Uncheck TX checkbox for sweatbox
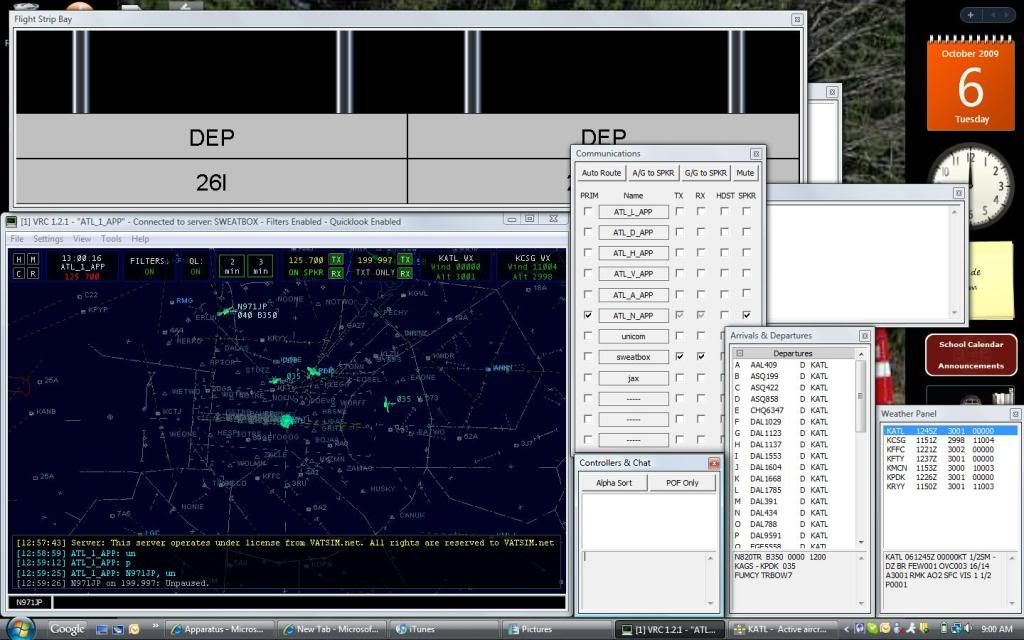 (680, 357)
